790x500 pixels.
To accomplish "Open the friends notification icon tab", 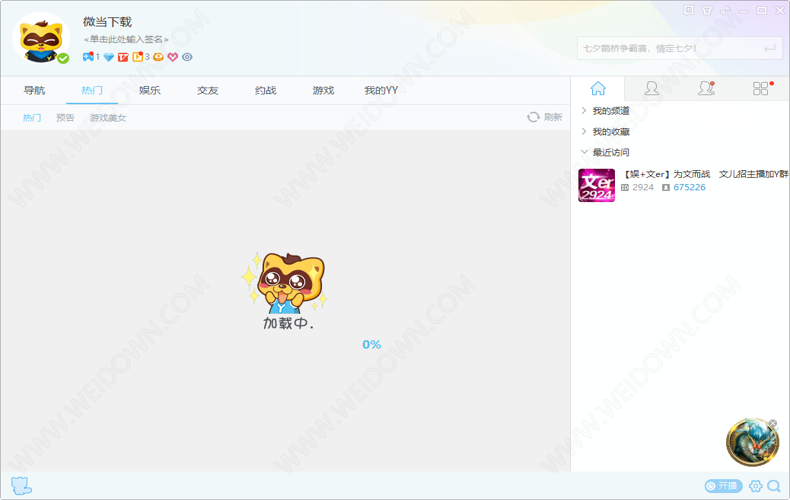I will coord(706,88).
